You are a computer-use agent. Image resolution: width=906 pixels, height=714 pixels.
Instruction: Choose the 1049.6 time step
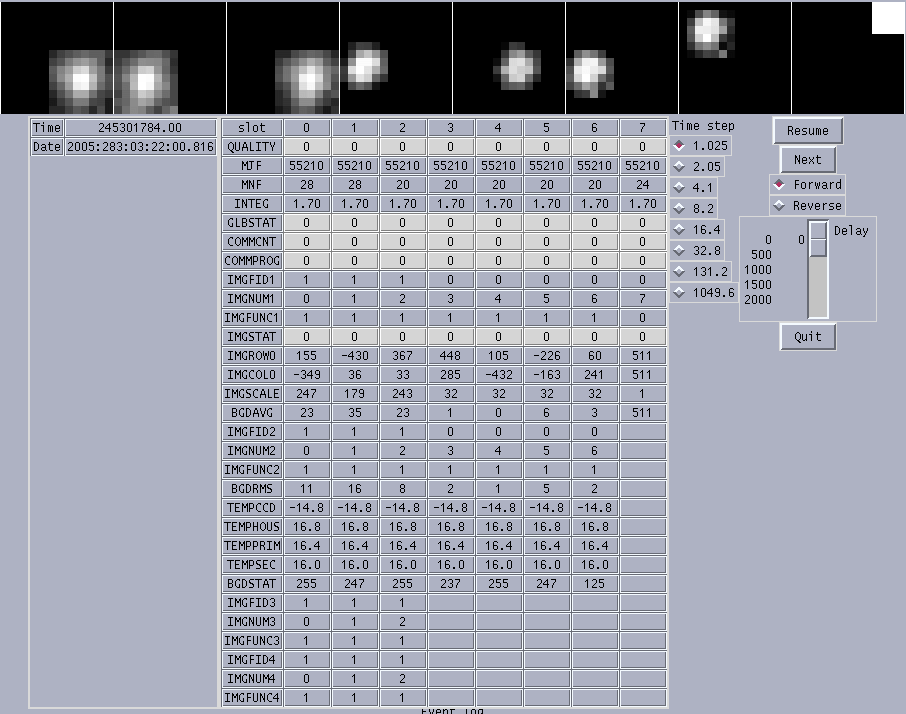(x=705, y=293)
